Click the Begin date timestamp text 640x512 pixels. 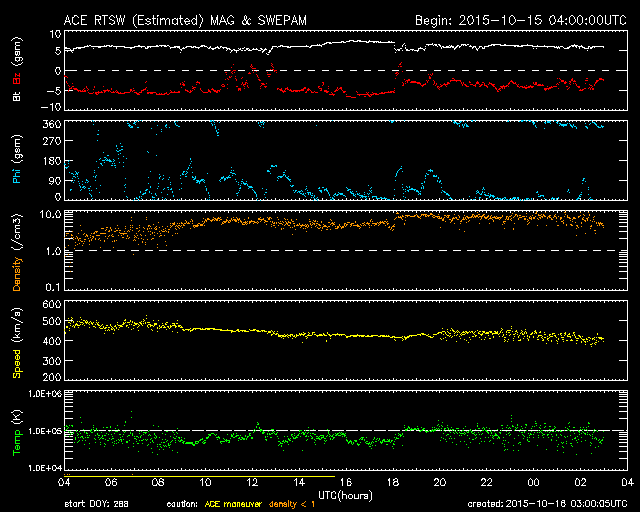pos(514,20)
